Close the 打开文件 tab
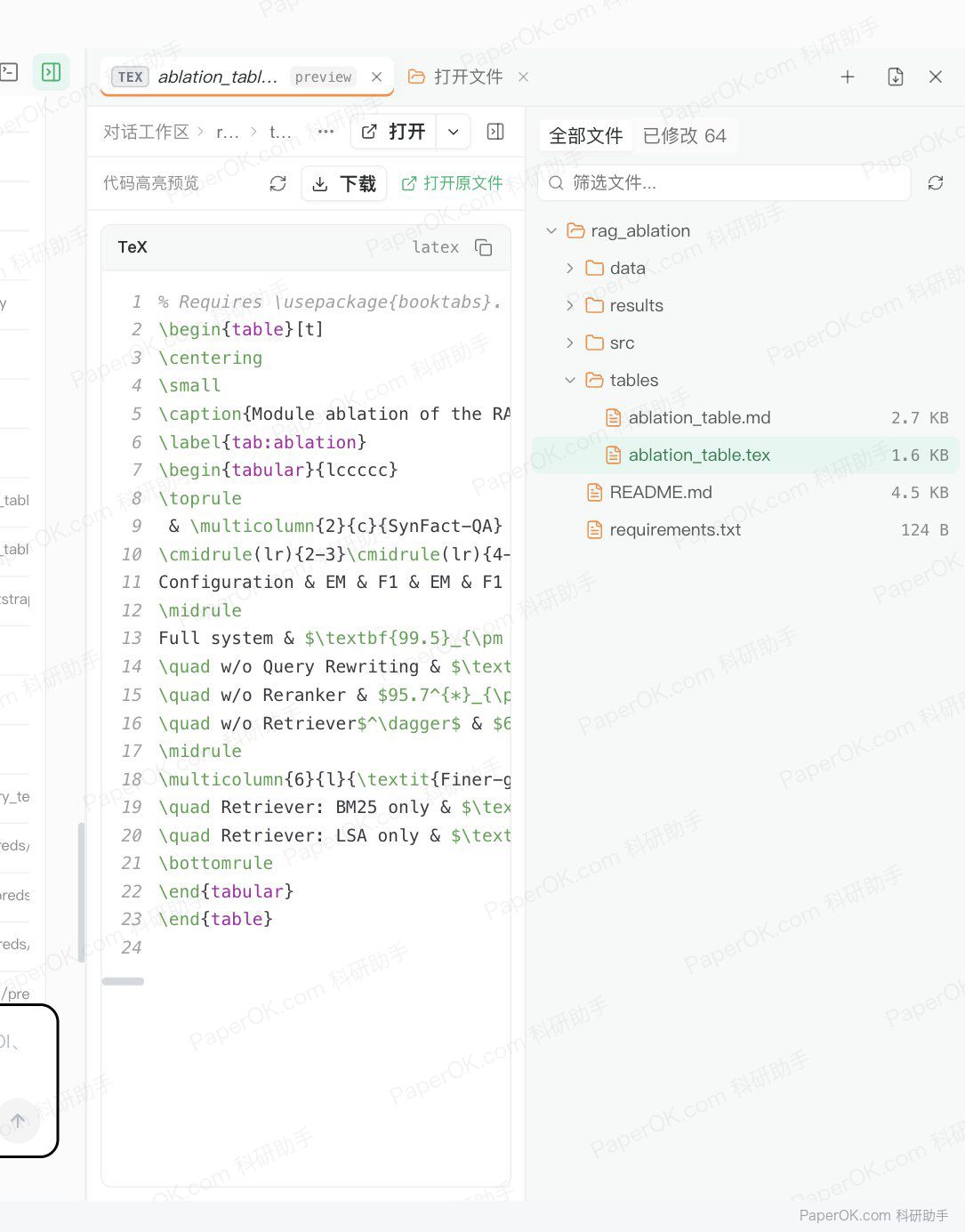The image size is (965, 1232). 523,76
